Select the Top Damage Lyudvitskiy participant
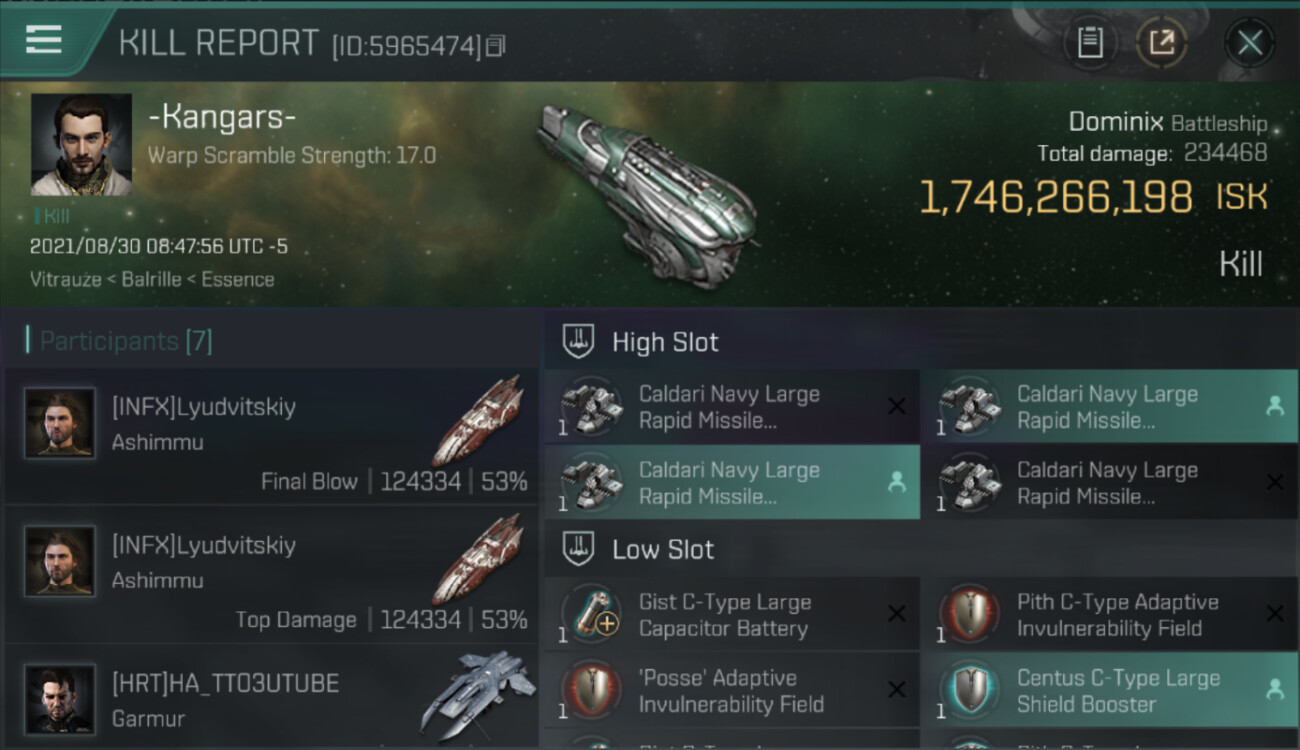1300x750 pixels. [x=271, y=575]
